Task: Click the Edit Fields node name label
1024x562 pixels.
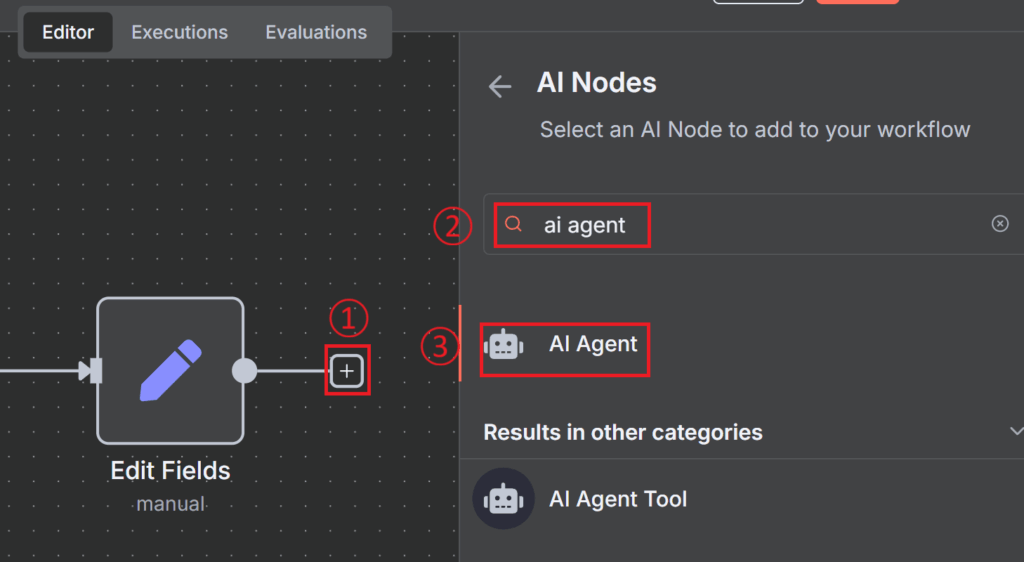Action: [x=170, y=470]
